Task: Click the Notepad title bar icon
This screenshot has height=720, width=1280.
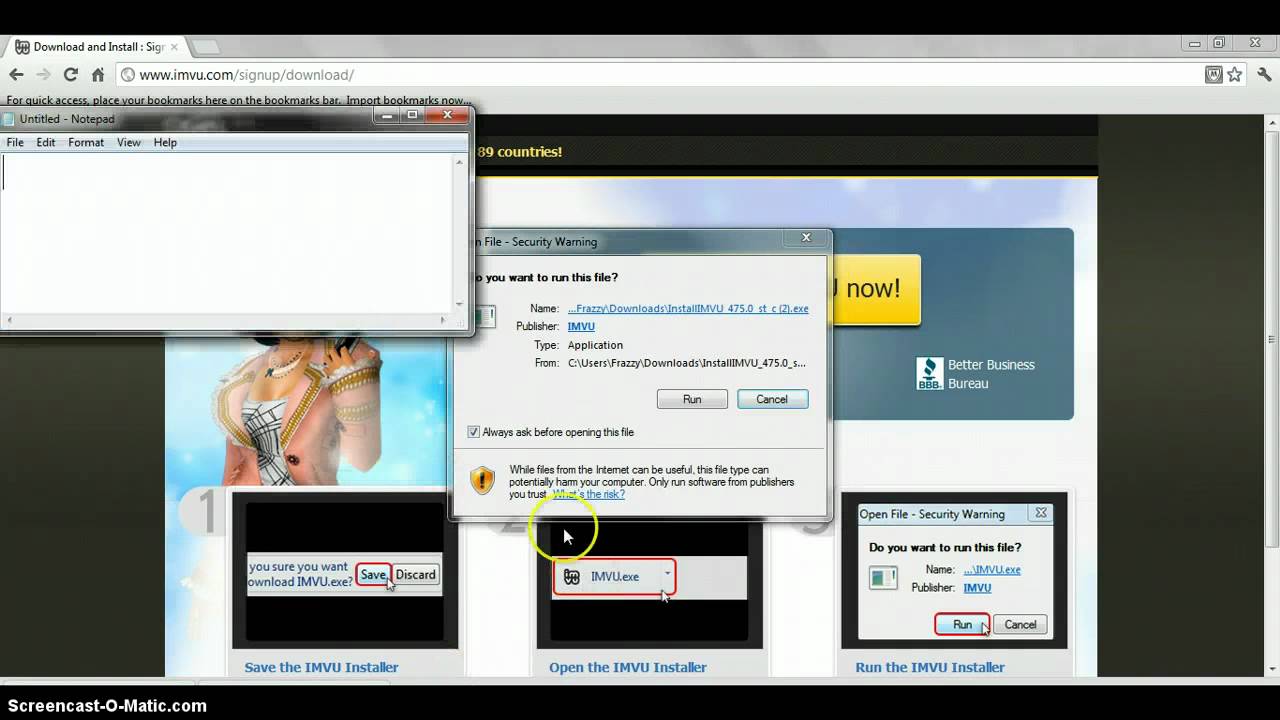Action: click(x=9, y=119)
